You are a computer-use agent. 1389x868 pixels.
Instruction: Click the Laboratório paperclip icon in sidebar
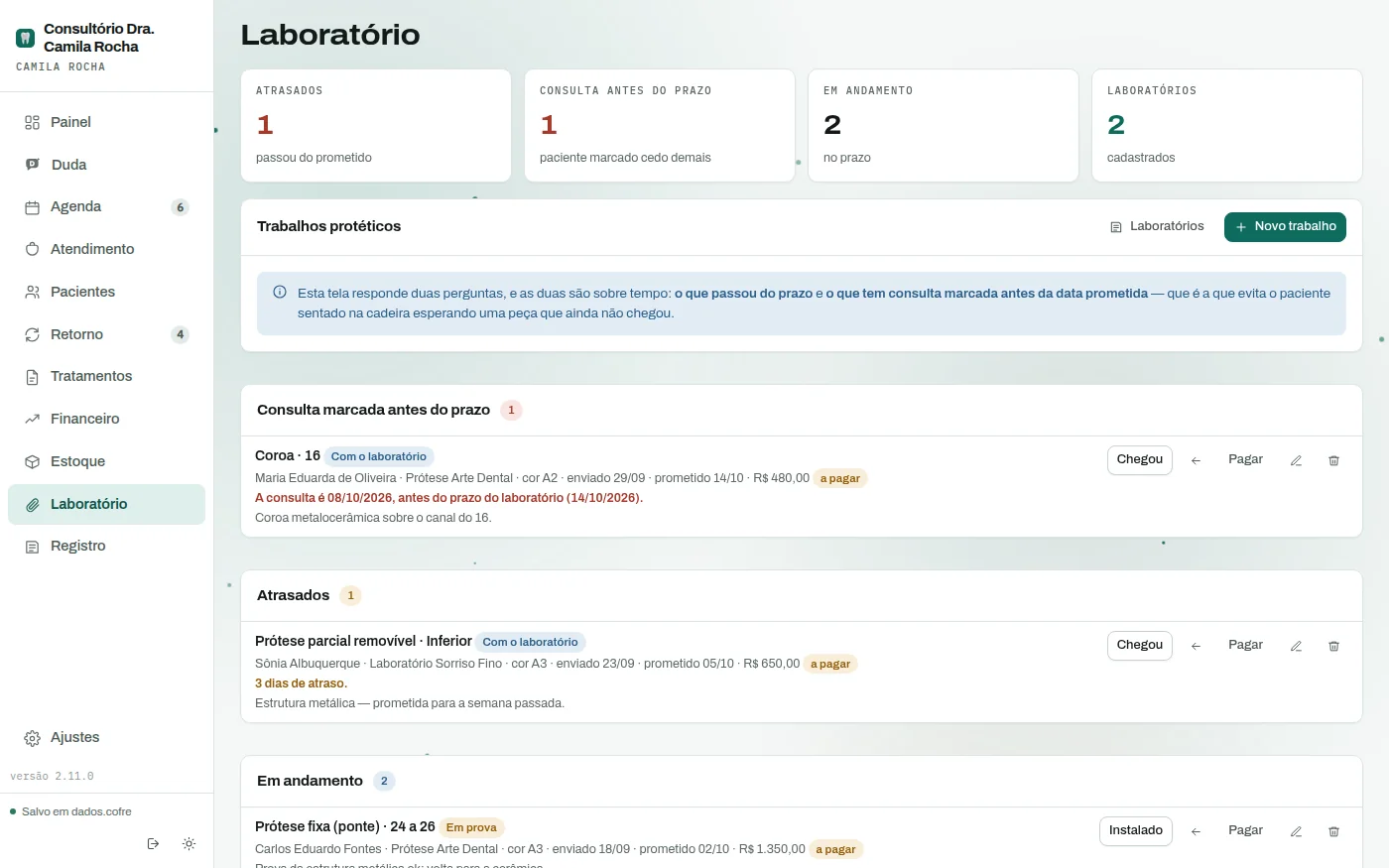pyautogui.click(x=32, y=504)
